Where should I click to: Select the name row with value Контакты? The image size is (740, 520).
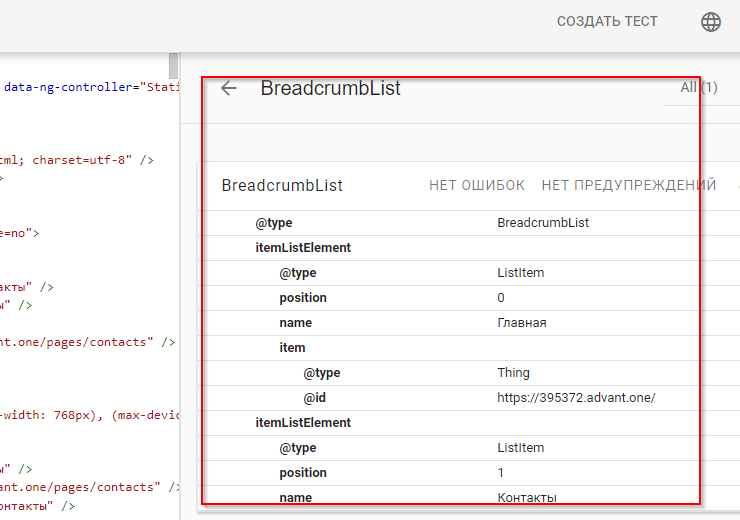coord(296,497)
